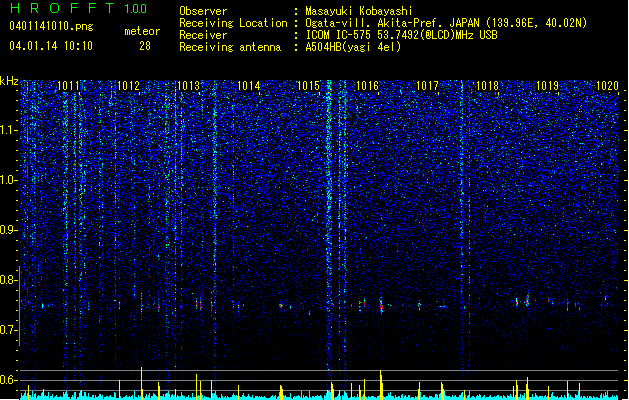Click the 0.6 kHz frequency axis label

pyautogui.click(x=9, y=380)
